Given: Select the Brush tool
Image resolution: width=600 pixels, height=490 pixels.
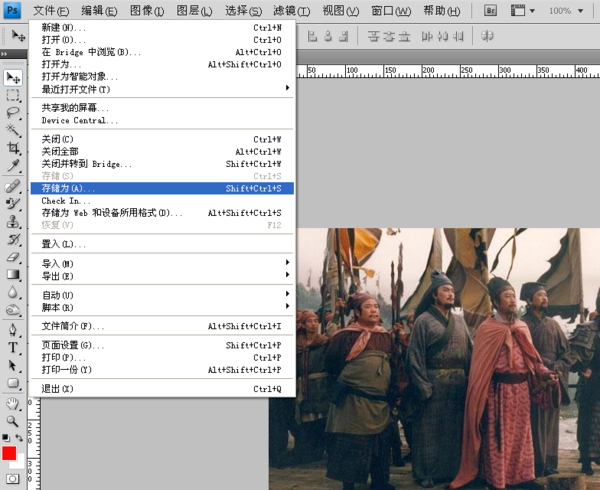Looking at the screenshot, I should (13, 203).
